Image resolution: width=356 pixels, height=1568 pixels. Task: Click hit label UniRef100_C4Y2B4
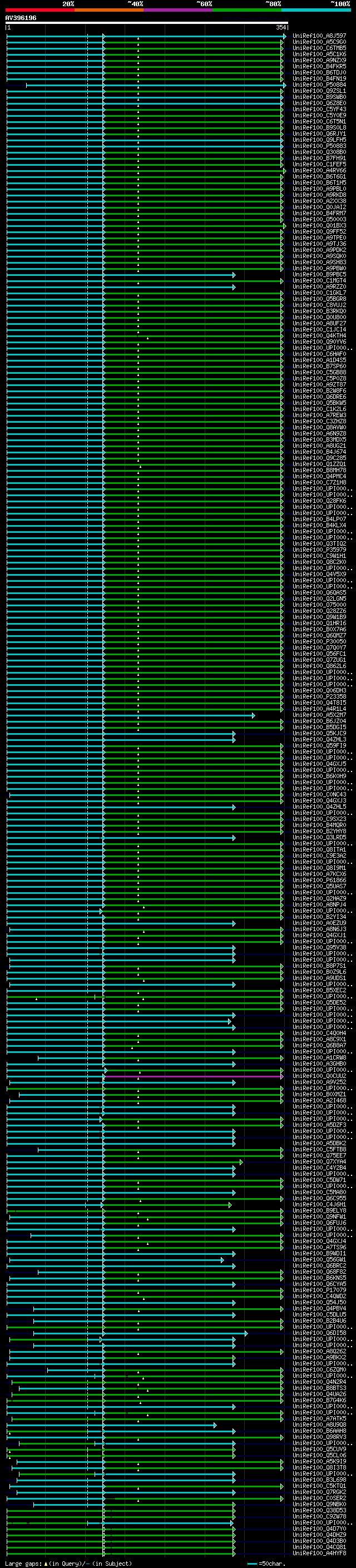[x=319, y=1168]
